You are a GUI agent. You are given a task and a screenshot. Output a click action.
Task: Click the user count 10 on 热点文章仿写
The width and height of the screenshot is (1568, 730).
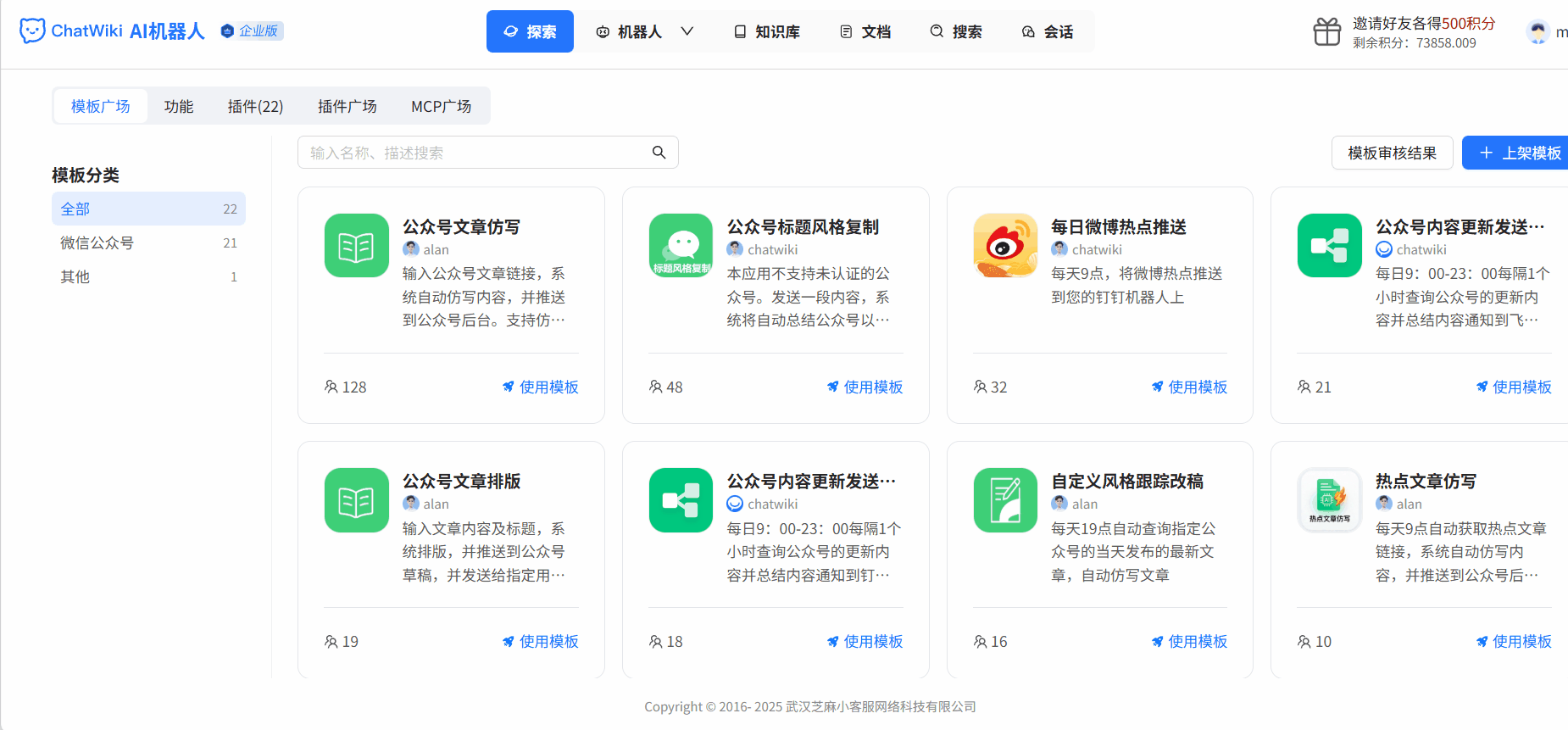pyautogui.click(x=1315, y=642)
